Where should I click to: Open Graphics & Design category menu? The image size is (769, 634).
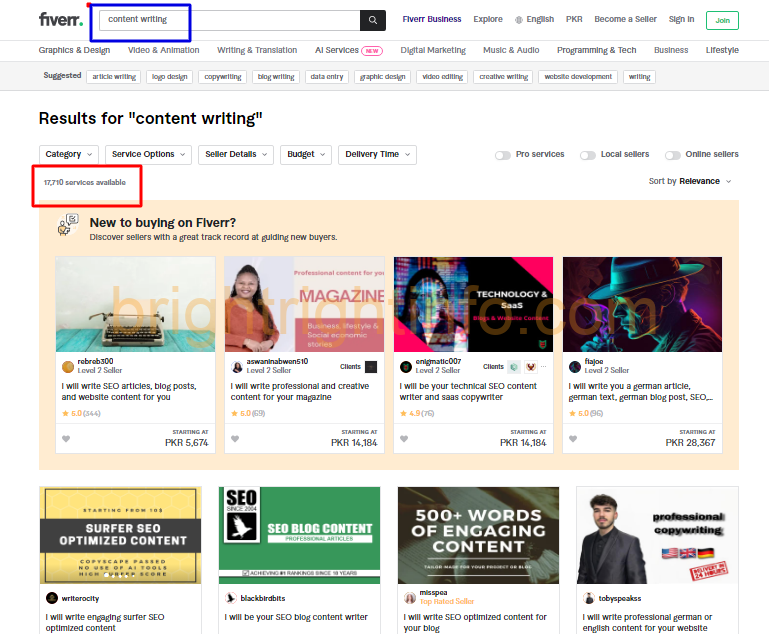coord(75,50)
